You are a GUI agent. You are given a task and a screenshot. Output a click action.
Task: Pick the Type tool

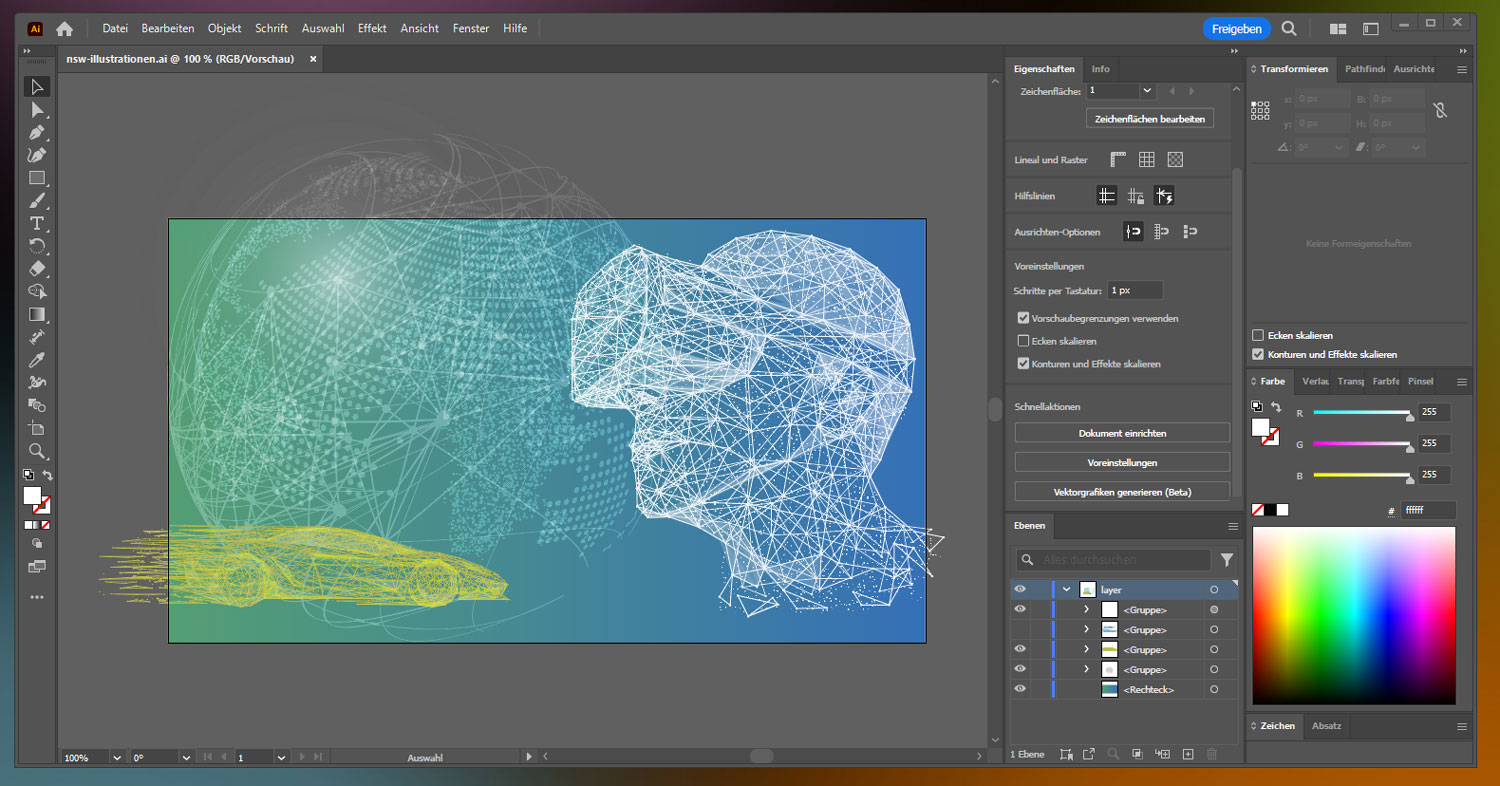pyautogui.click(x=37, y=223)
